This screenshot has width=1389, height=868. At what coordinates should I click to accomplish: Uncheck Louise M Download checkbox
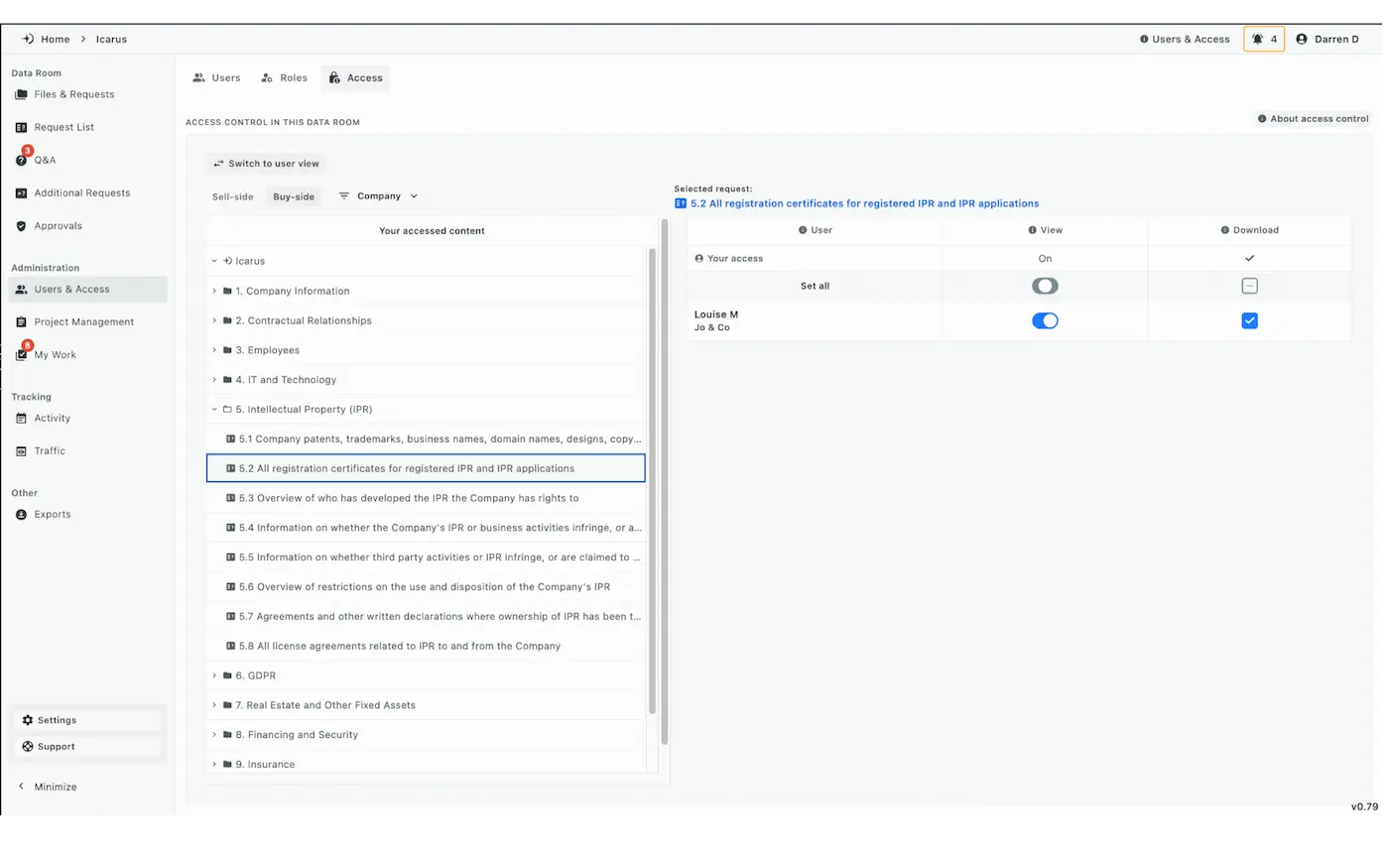point(1249,320)
